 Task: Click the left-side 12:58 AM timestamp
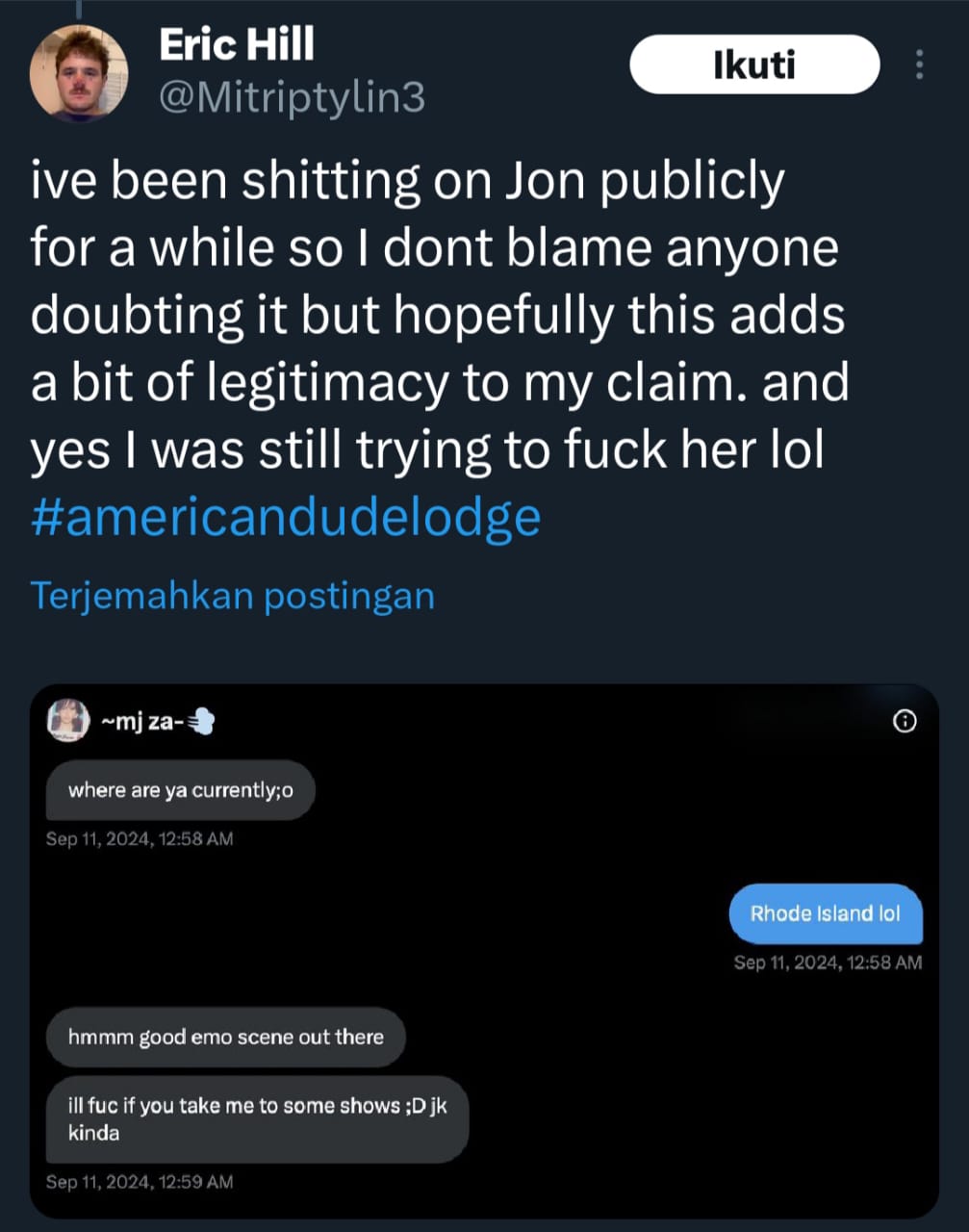(x=140, y=839)
